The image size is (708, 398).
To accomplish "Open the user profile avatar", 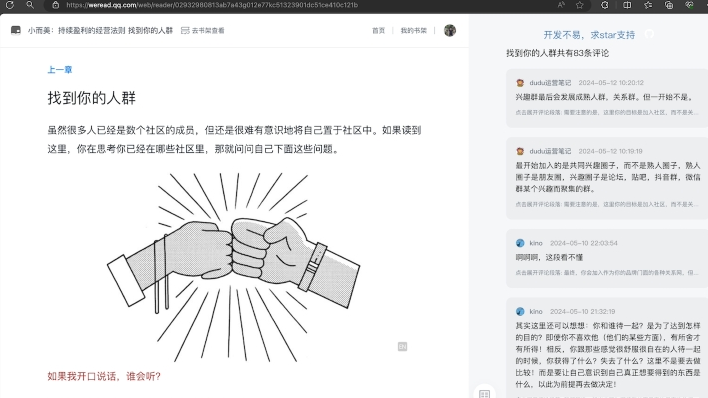I will [450, 30].
